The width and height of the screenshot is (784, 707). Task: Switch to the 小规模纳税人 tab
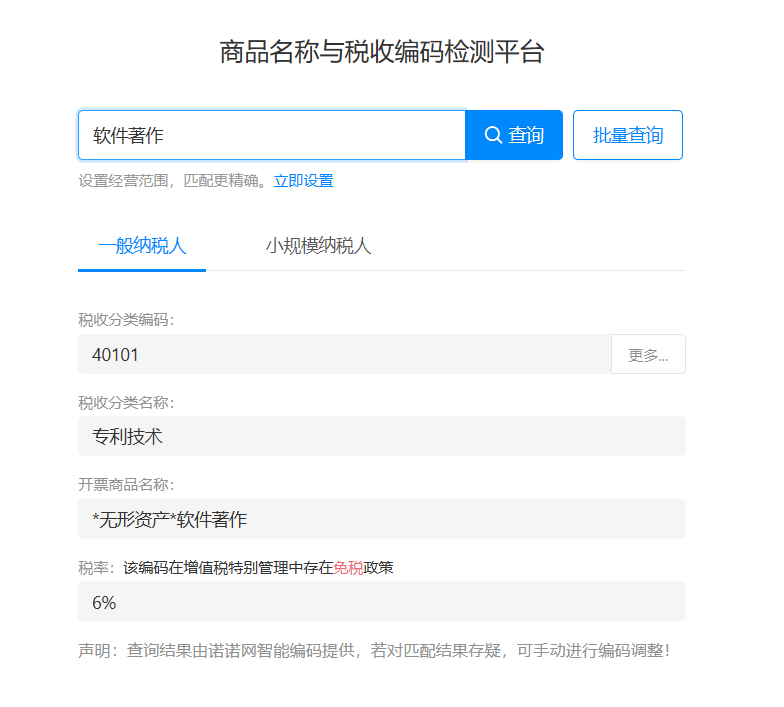(318, 246)
